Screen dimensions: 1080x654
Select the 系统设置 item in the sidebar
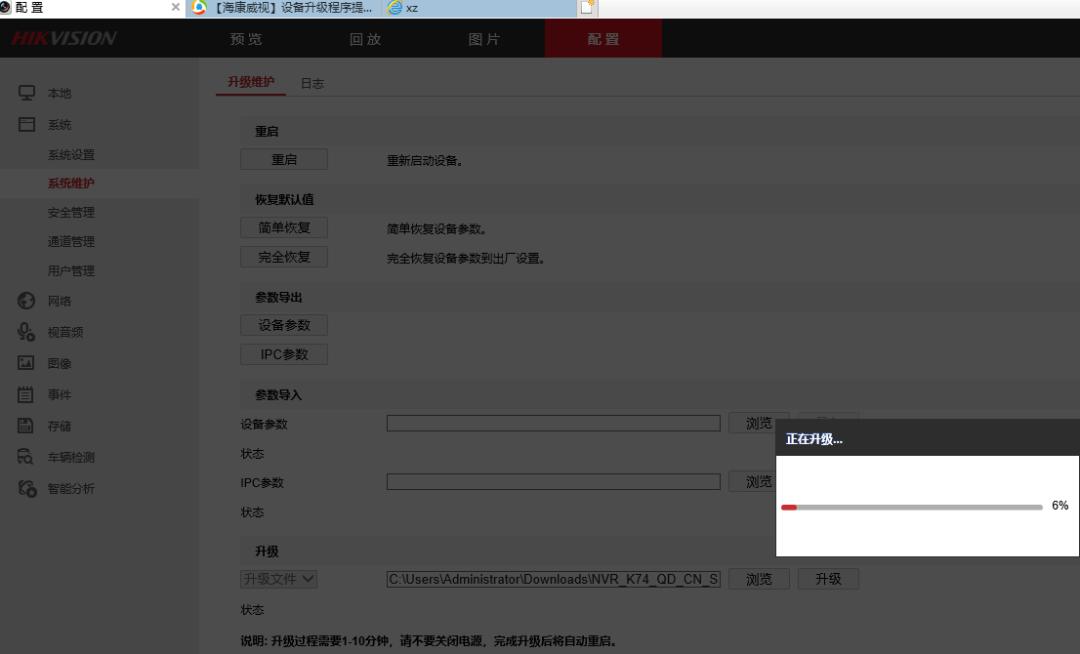70,154
